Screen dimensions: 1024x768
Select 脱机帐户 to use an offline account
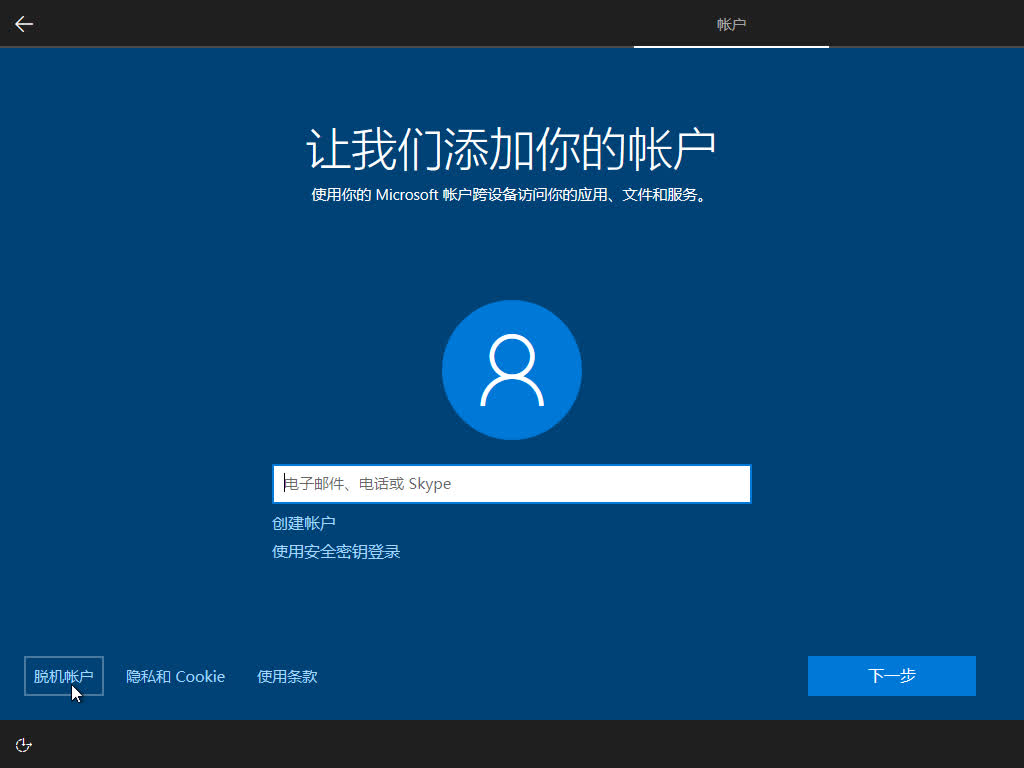63,676
